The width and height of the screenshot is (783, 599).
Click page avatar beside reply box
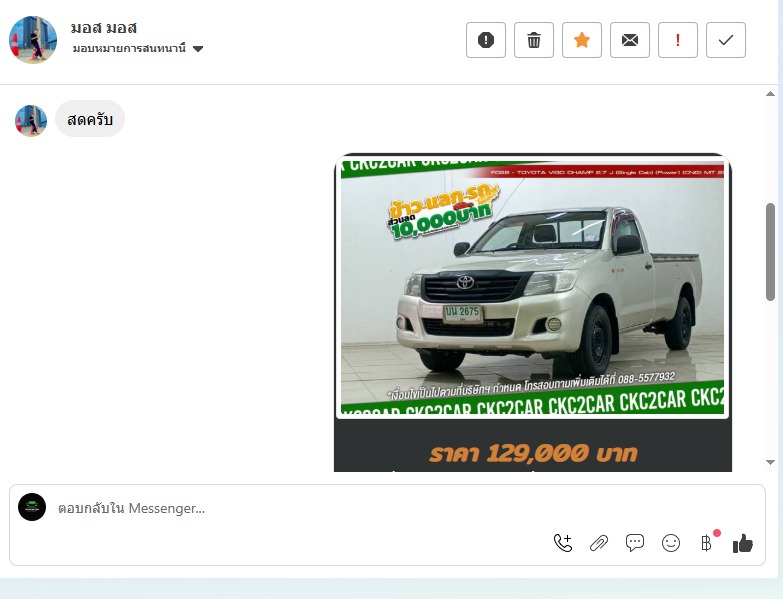pyautogui.click(x=32, y=507)
